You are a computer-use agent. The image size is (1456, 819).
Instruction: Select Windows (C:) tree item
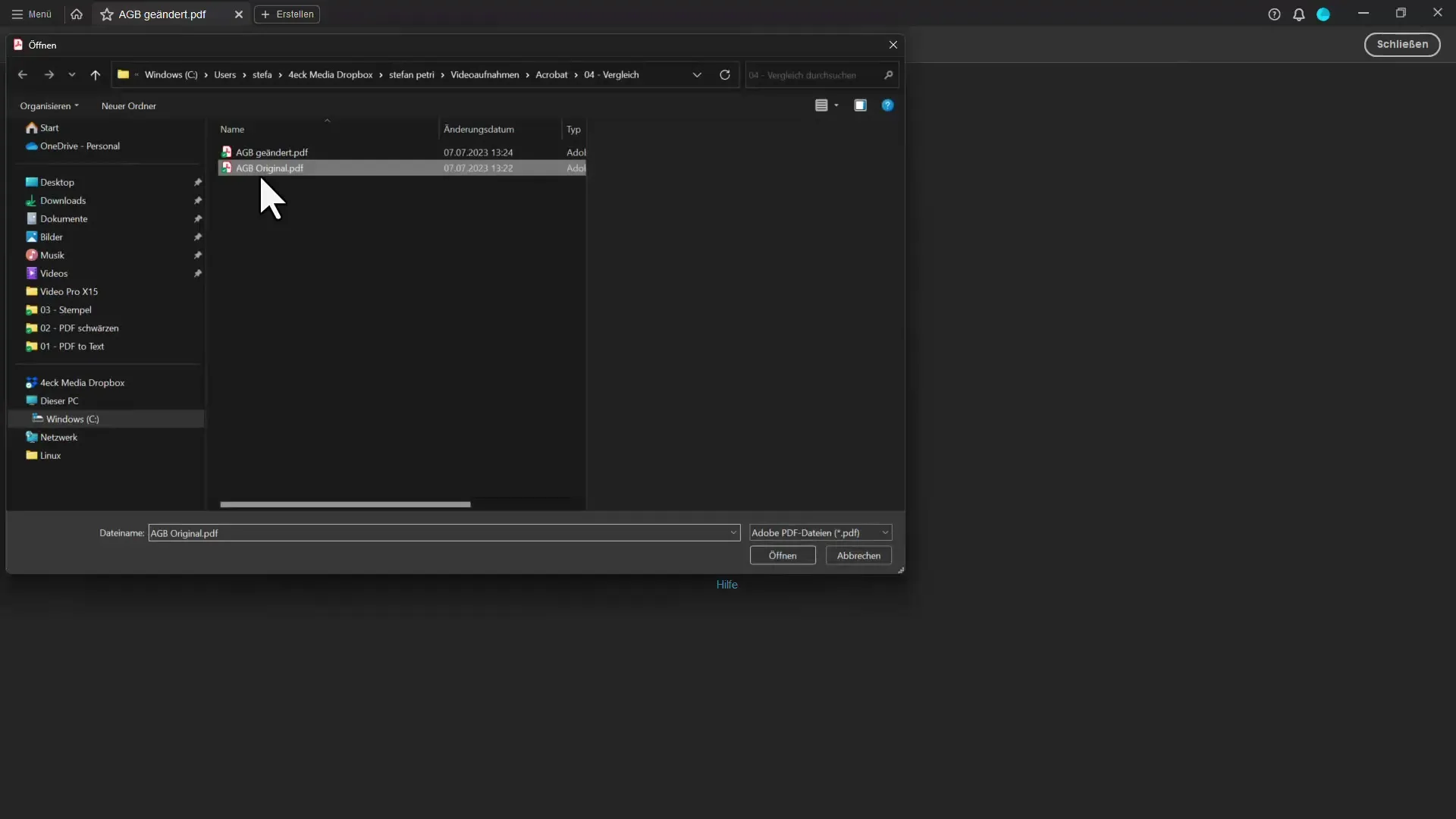(72, 419)
